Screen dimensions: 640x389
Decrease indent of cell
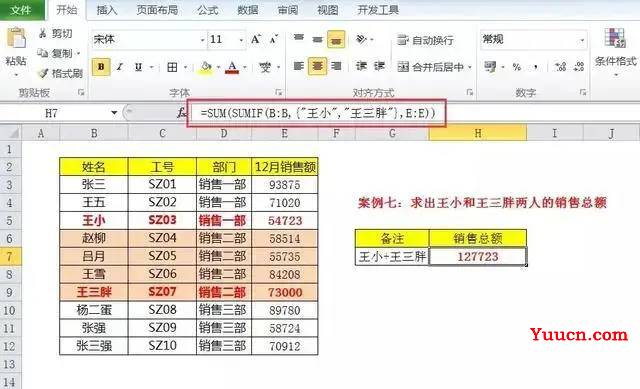361,66
